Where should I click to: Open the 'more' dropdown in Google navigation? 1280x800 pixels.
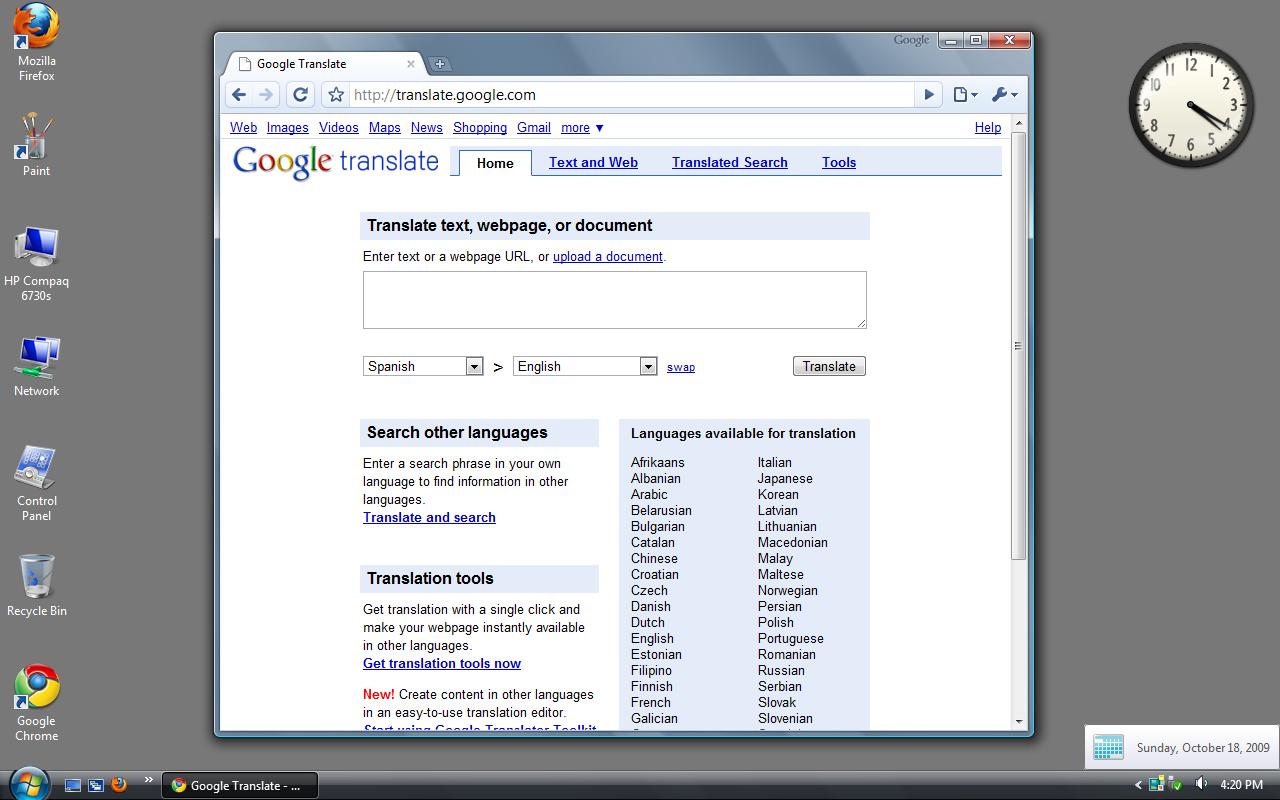582,128
